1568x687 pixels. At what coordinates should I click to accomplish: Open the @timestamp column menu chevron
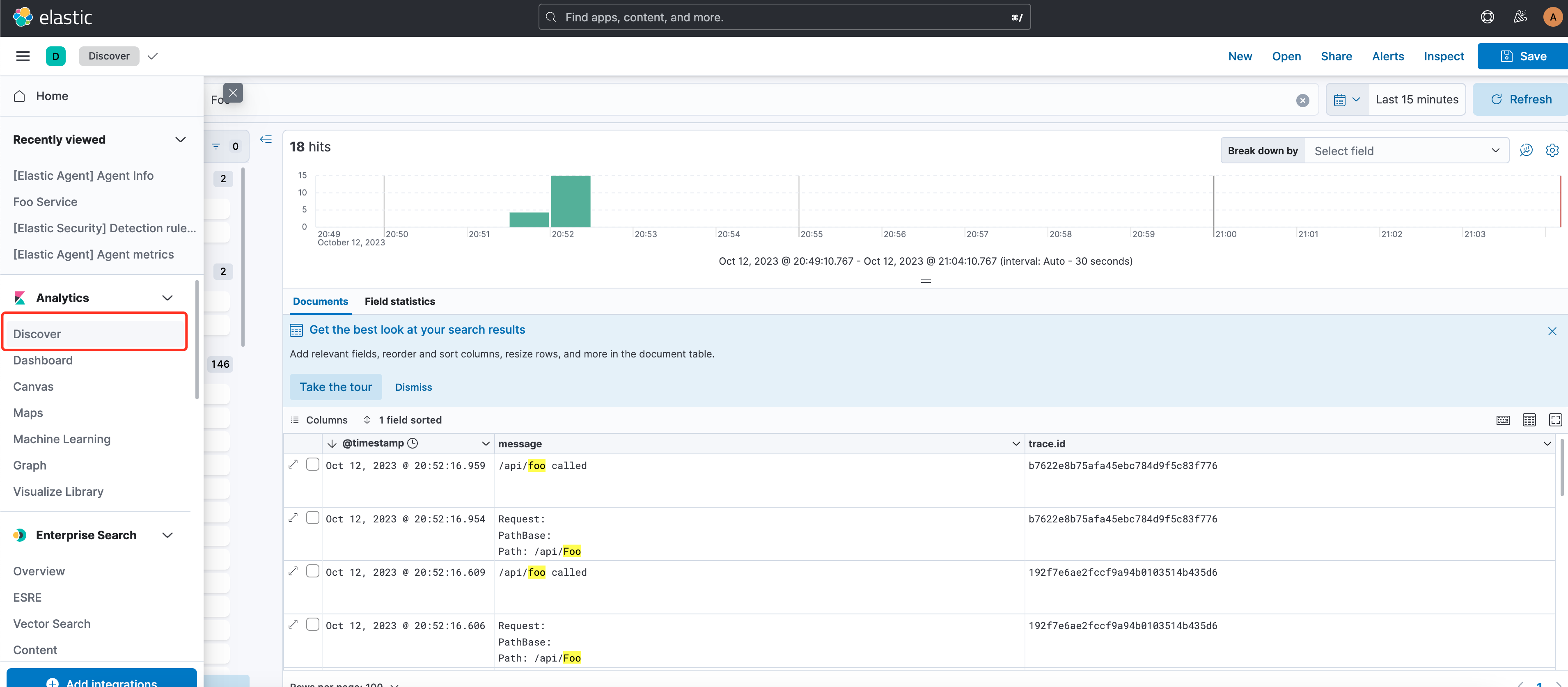pyautogui.click(x=485, y=444)
